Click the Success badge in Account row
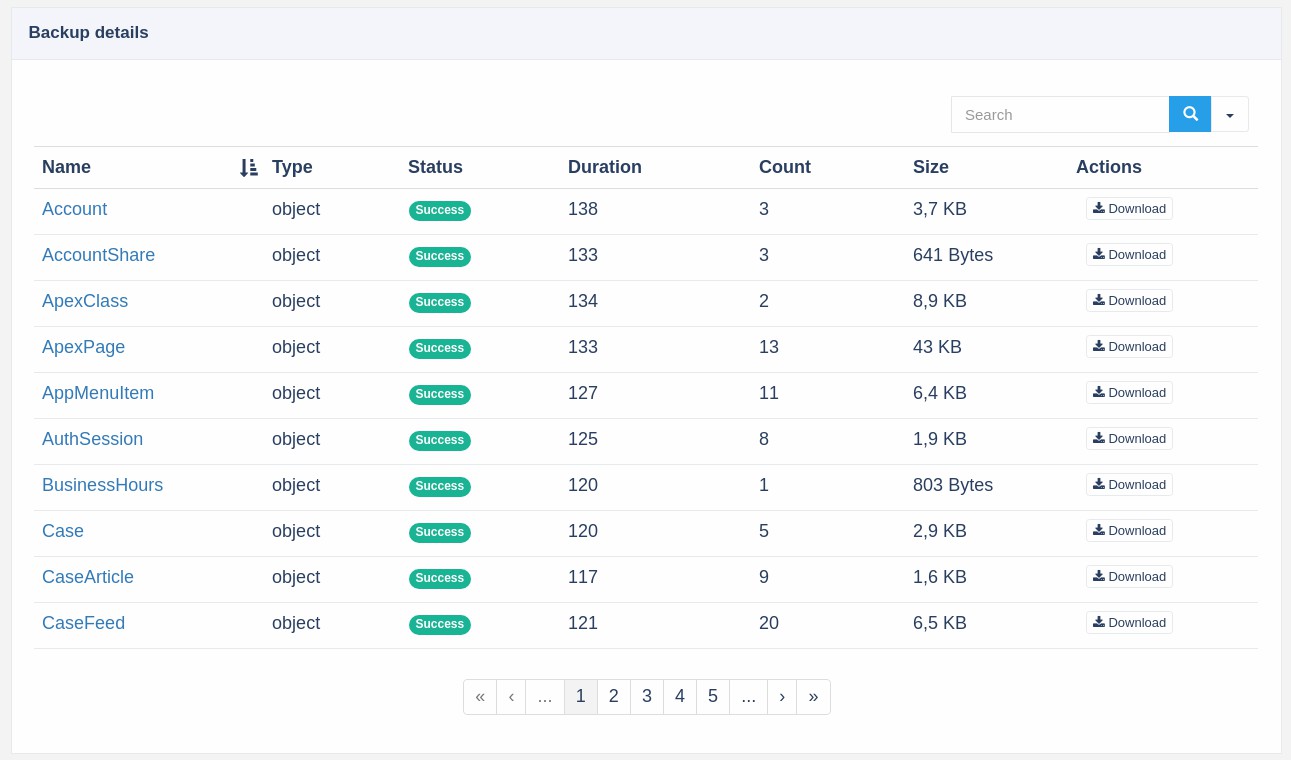This screenshot has height=760, width=1291. pyautogui.click(x=440, y=210)
